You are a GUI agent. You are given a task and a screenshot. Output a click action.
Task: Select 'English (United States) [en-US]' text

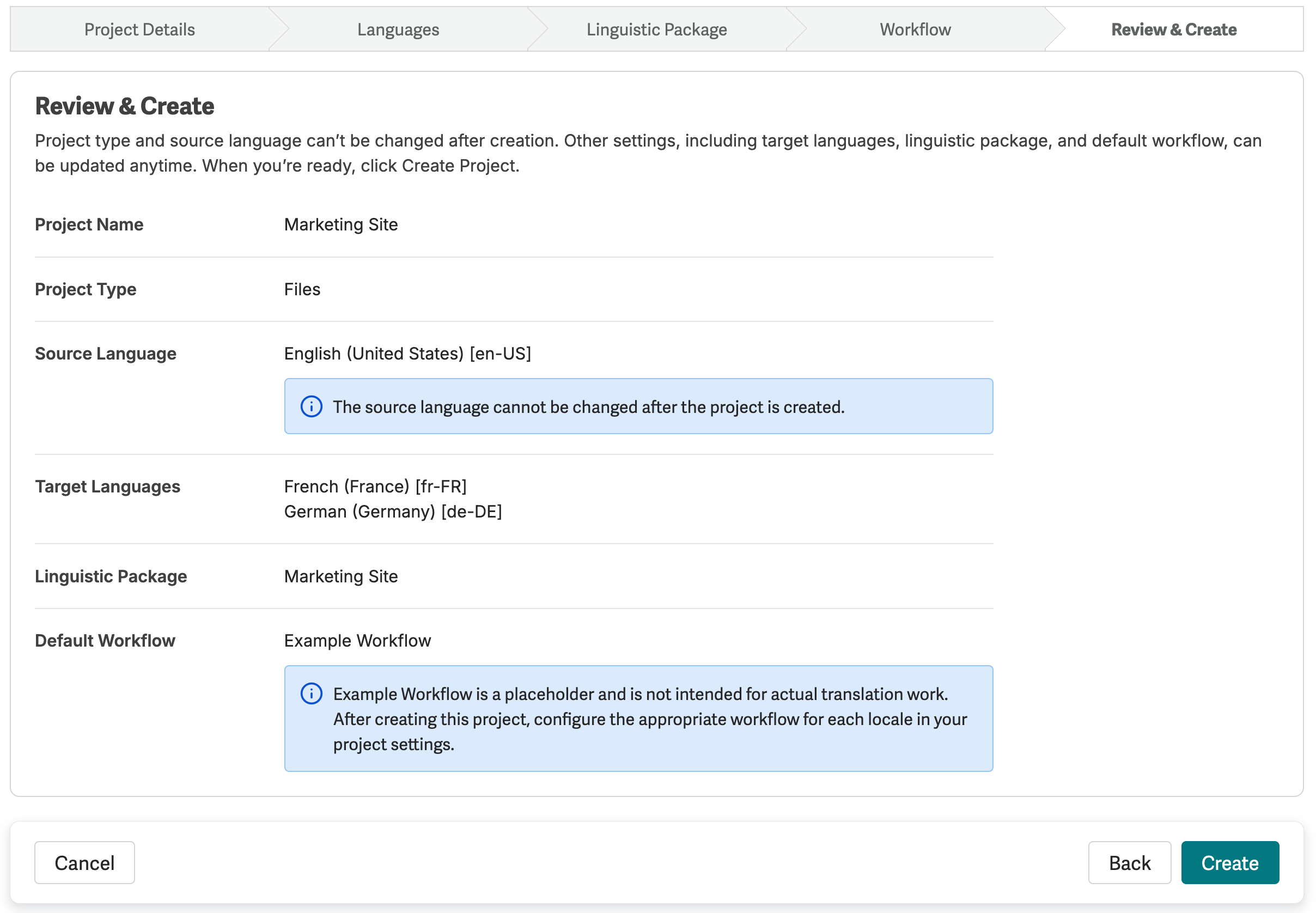(x=408, y=354)
